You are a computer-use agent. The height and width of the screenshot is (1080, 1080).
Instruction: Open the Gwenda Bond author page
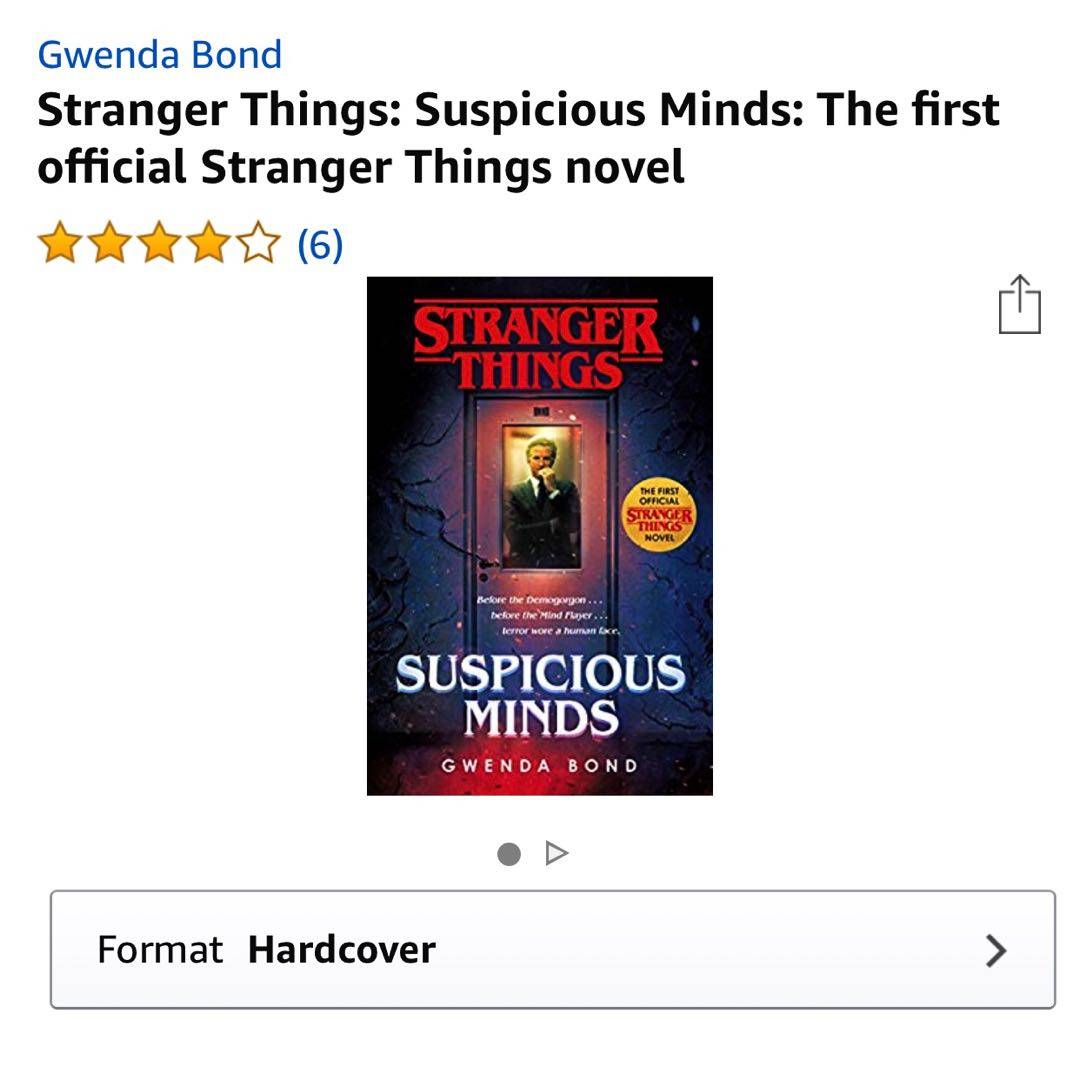[159, 55]
